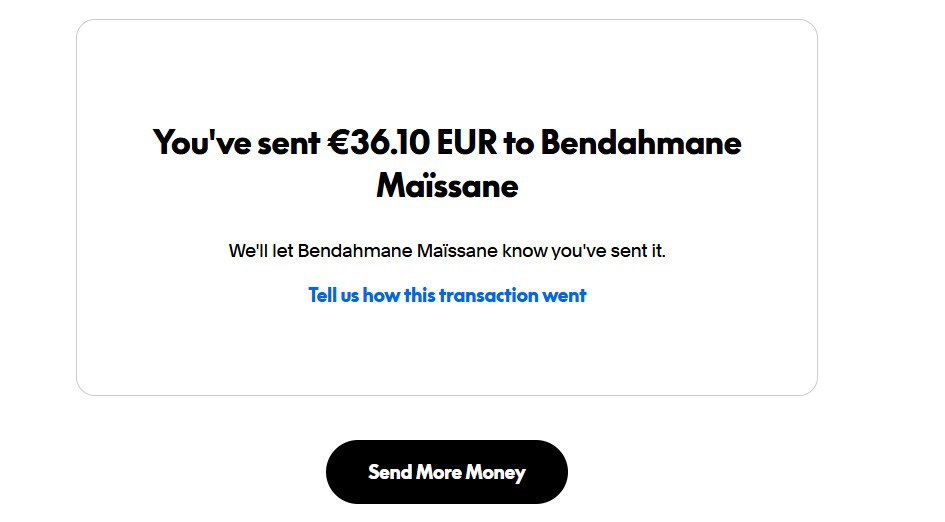Viewport: 945px width, 522px height.
Task: Click the word 'to' before the recipient name
Action: [519, 143]
